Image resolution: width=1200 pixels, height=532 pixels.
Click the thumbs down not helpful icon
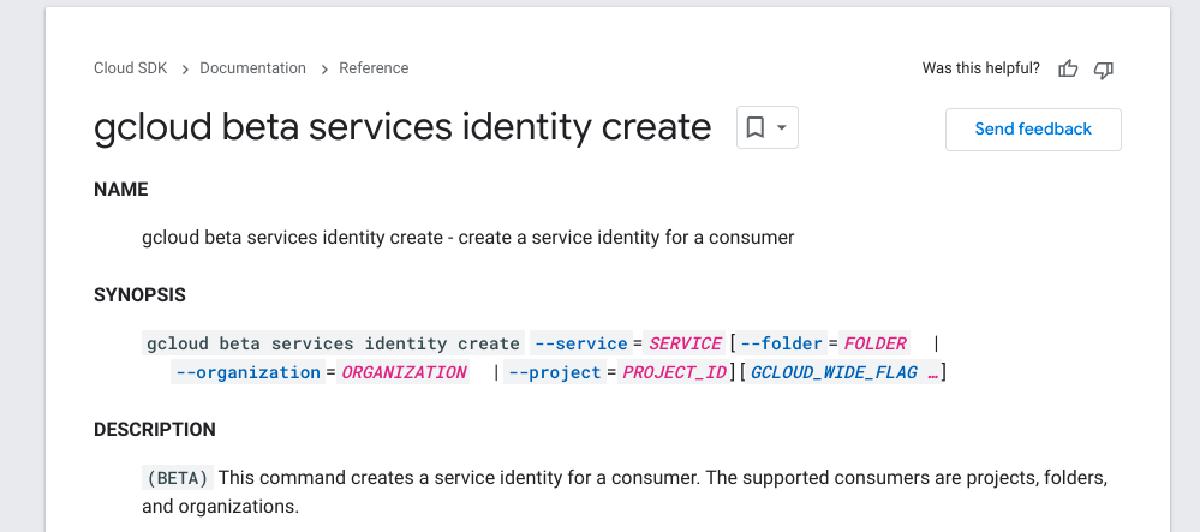(1103, 69)
